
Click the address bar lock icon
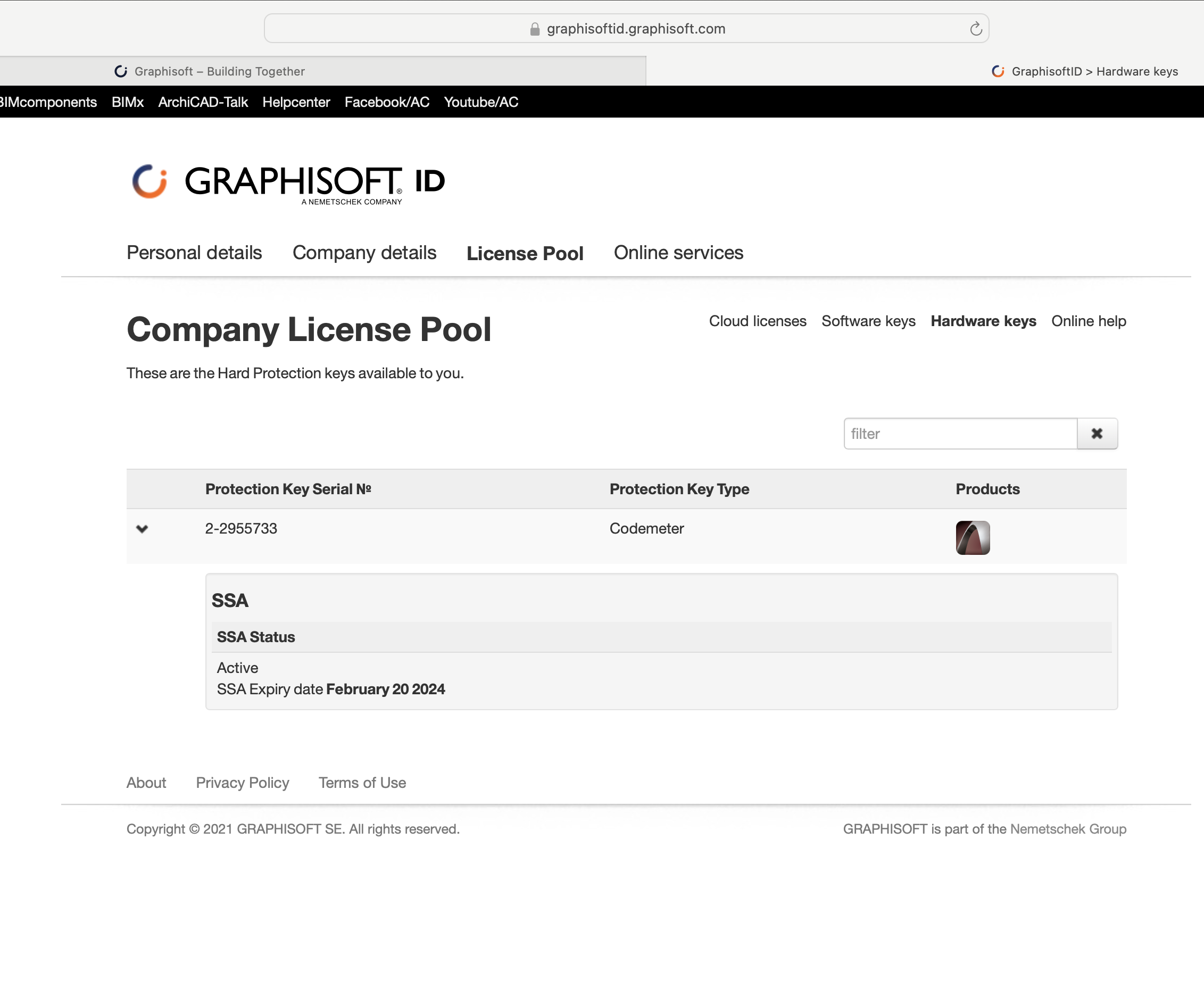pos(534,29)
